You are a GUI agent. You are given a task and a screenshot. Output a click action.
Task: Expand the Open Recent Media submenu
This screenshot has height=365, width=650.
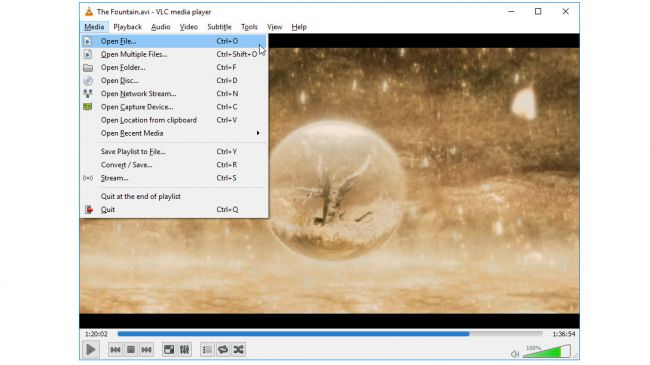[173, 133]
